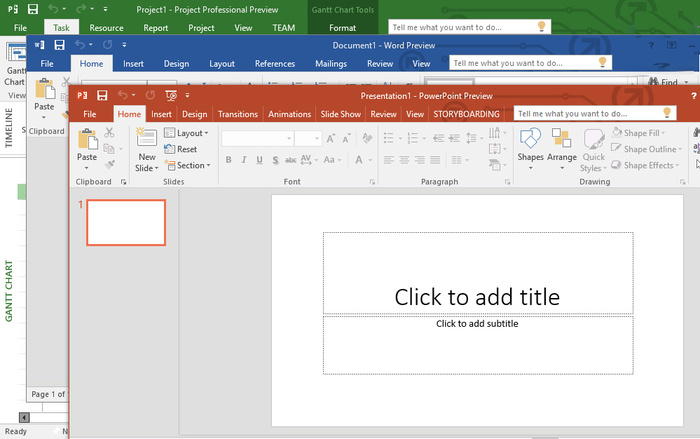Click the Arrange objects icon
The height and width of the screenshot is (439, 700).
pos(561,140)
